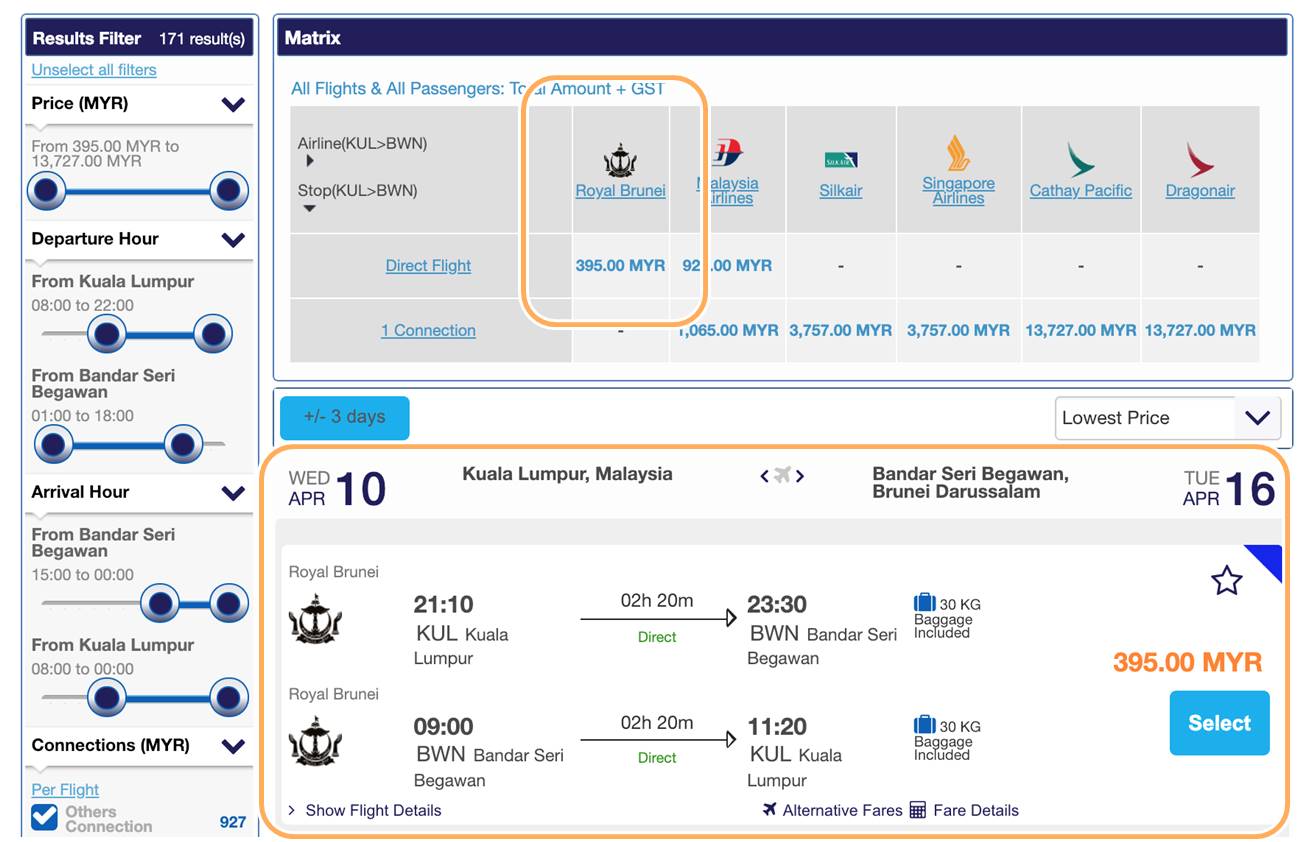Click the Cathay Pacific logo in matrix
The width and height of the screenshot is (1300, 842).
(x=1080, y=159)
